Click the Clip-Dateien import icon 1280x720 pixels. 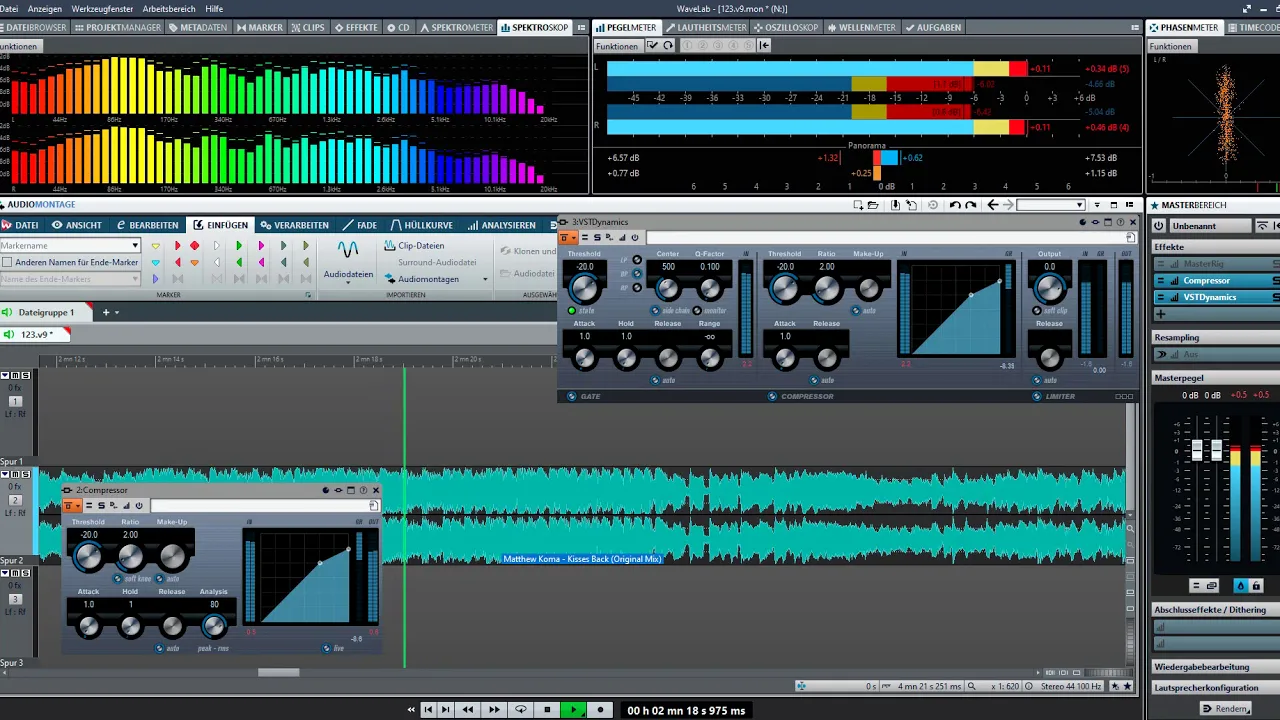click(390, 246)
